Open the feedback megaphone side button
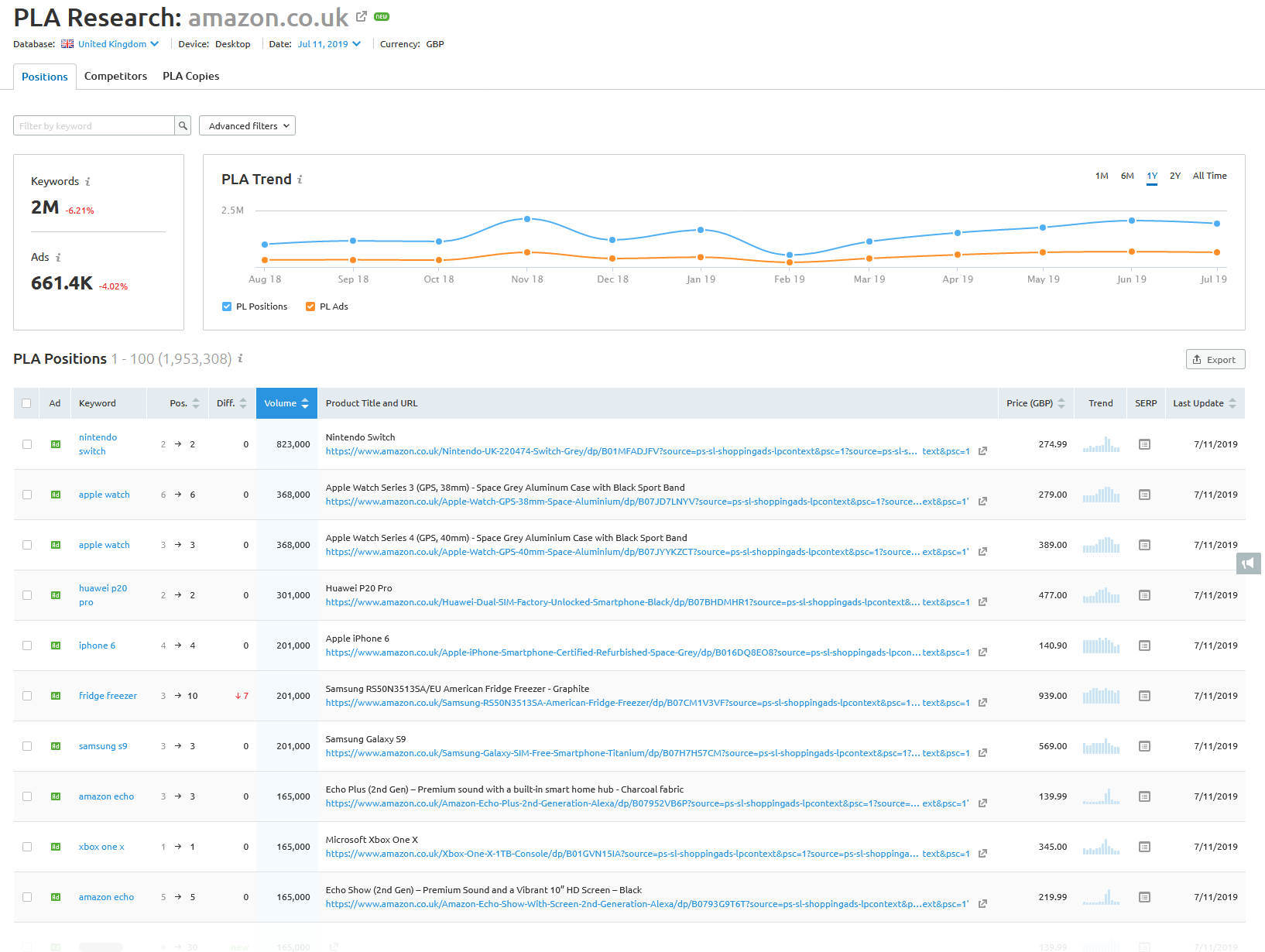 coord(1248,563)
